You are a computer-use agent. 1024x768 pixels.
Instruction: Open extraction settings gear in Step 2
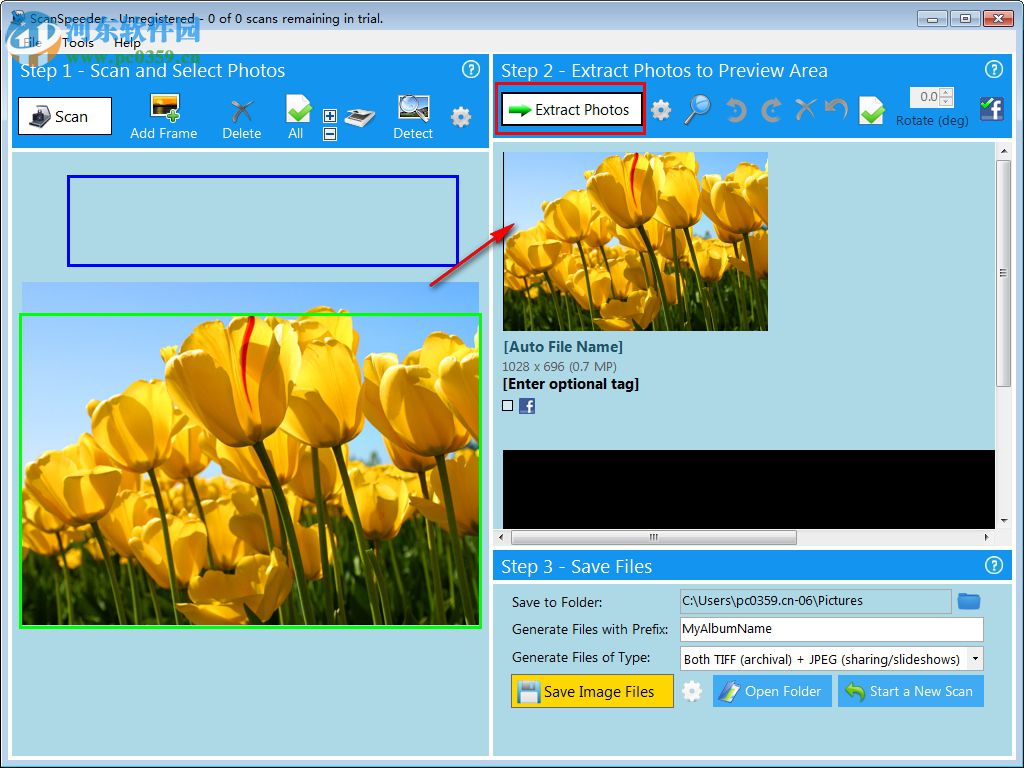tap(661, 110)
